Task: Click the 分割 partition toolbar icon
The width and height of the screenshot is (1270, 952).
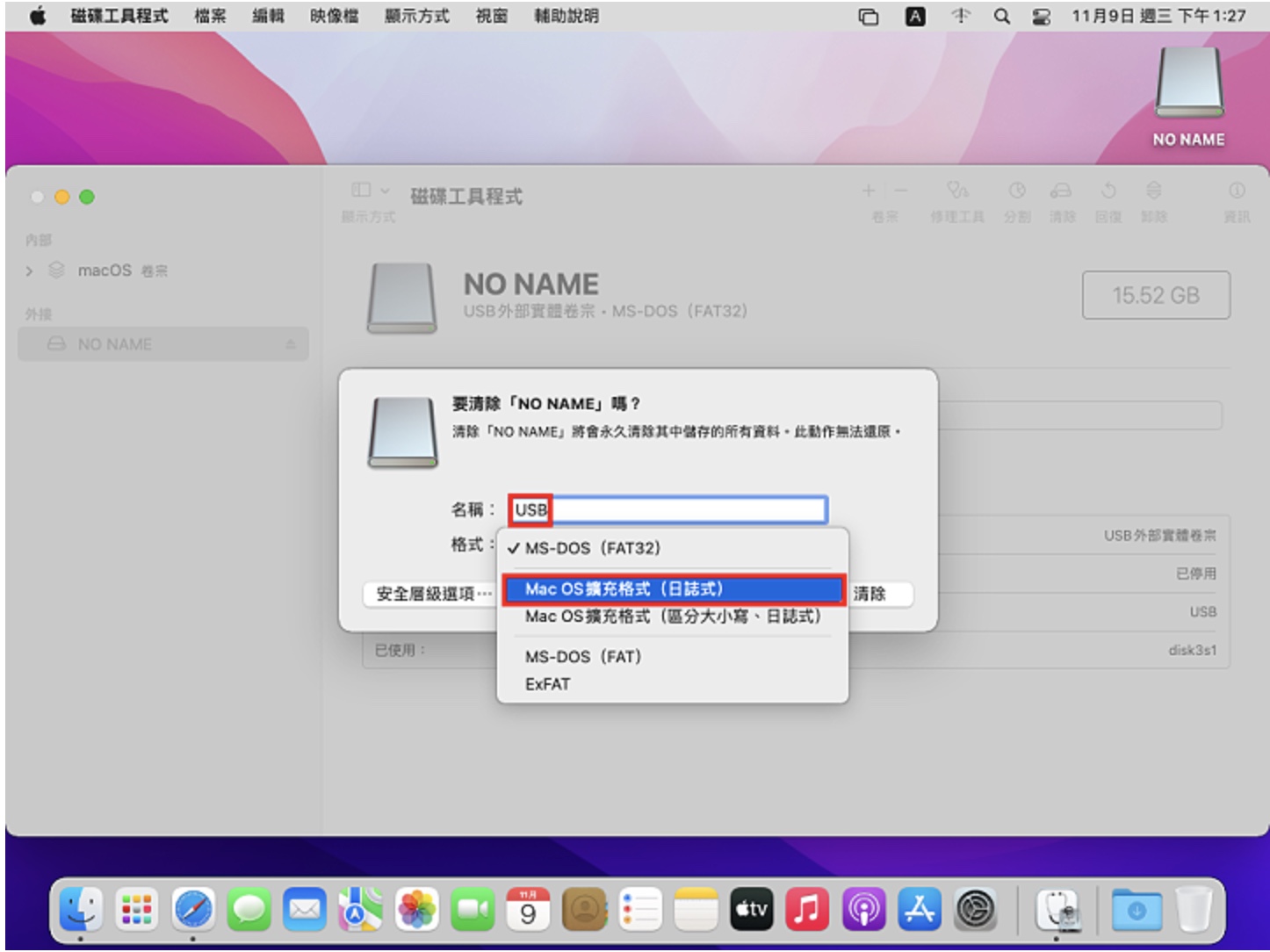Action: tap(1017, 191)
